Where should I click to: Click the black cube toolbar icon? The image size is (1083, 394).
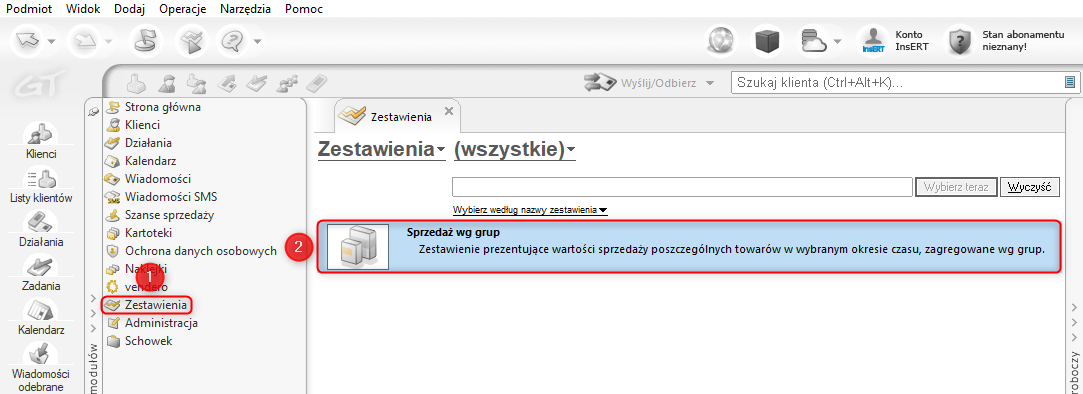767,41
